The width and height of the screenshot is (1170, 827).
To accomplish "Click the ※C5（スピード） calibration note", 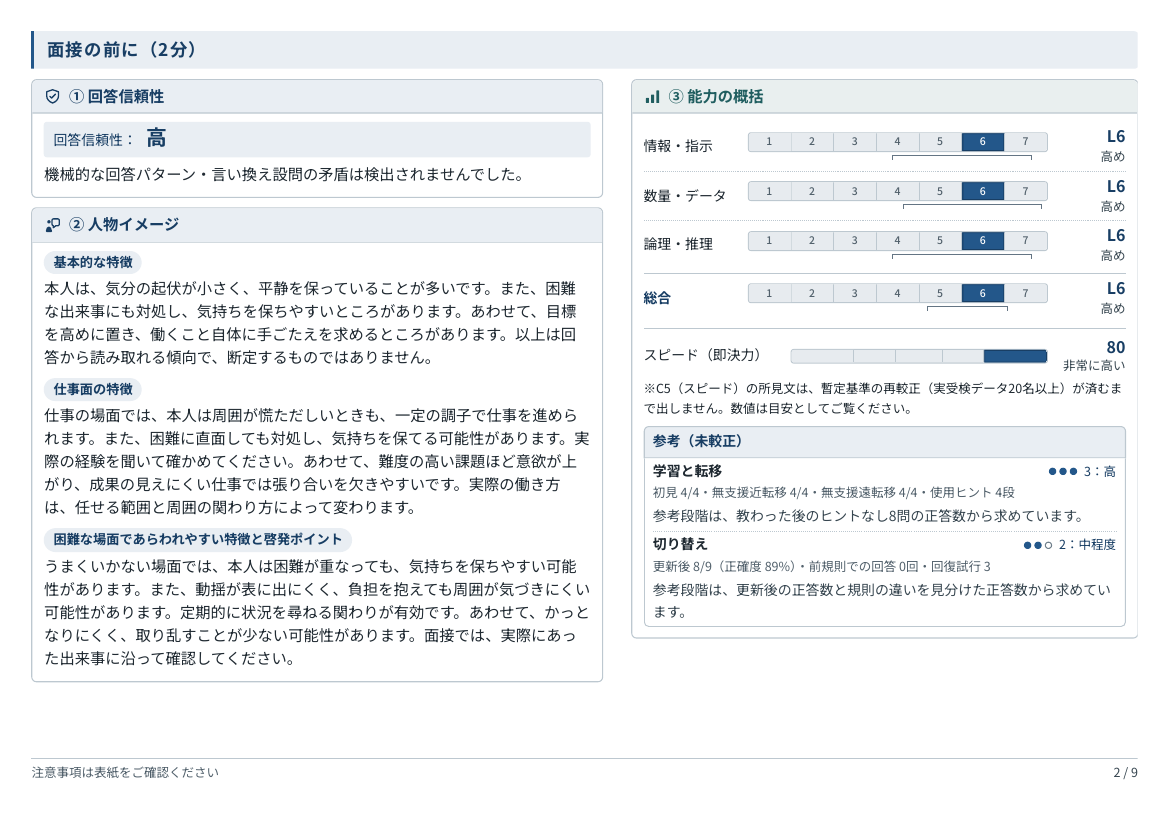I will coord(883,399).
